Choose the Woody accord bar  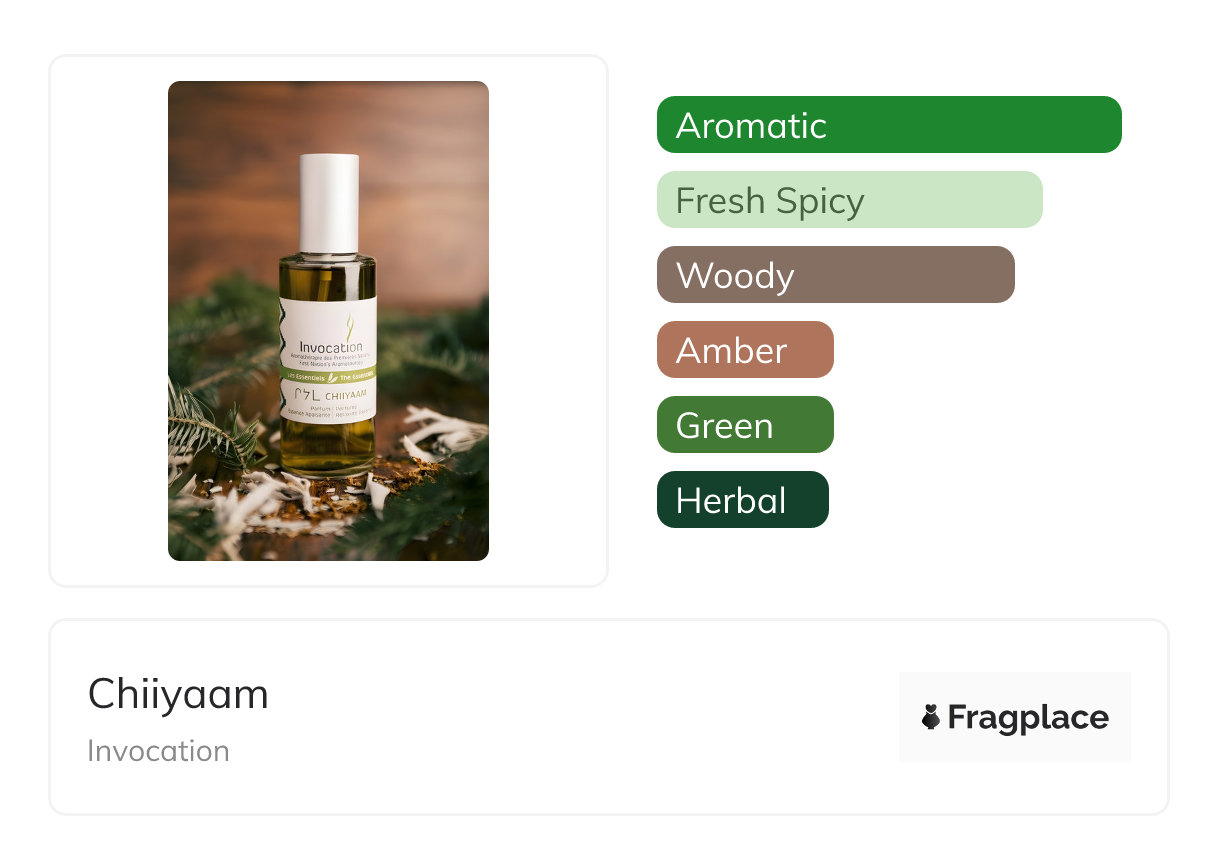(x=836, y=275)
